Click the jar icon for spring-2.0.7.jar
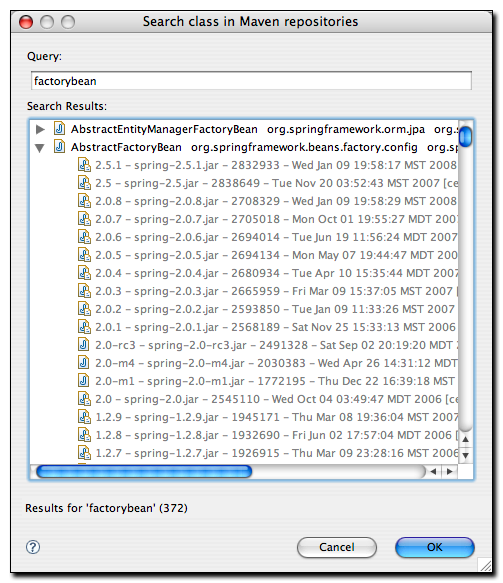The width and height of the screenshot is (503, 583). 84,219
